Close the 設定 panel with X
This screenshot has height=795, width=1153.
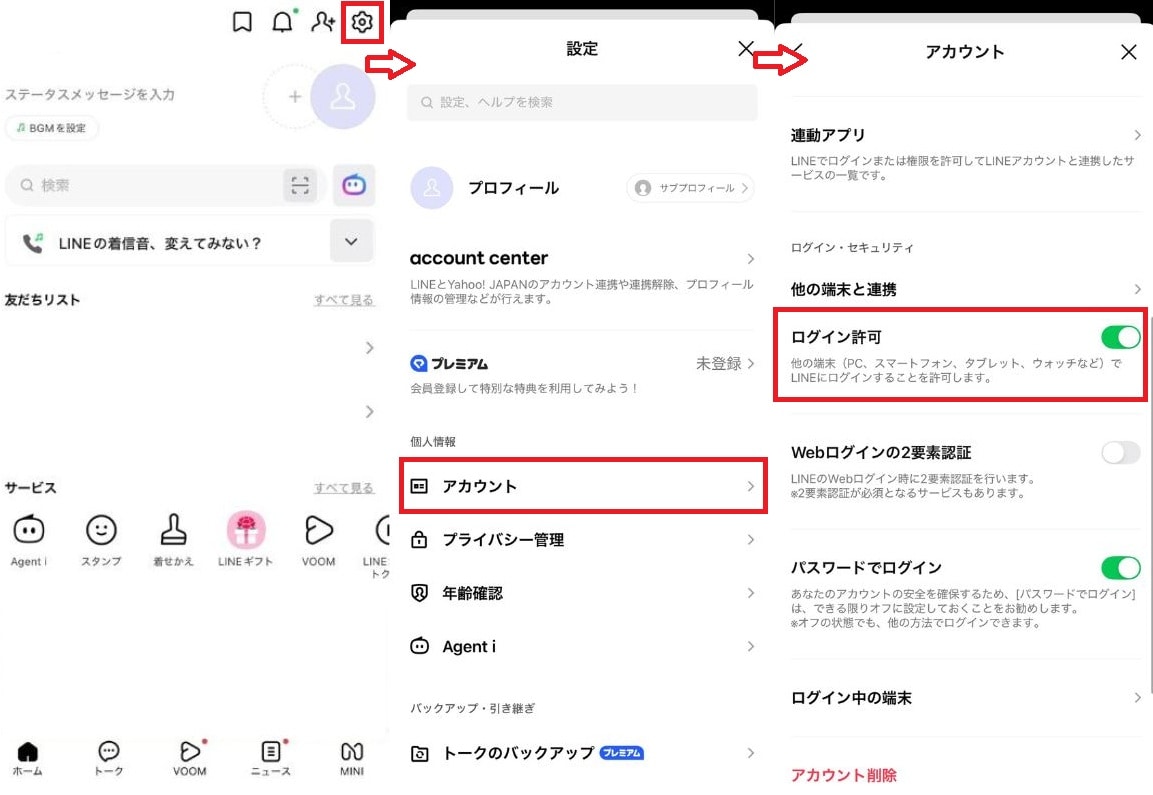click(x=746, y=49)
